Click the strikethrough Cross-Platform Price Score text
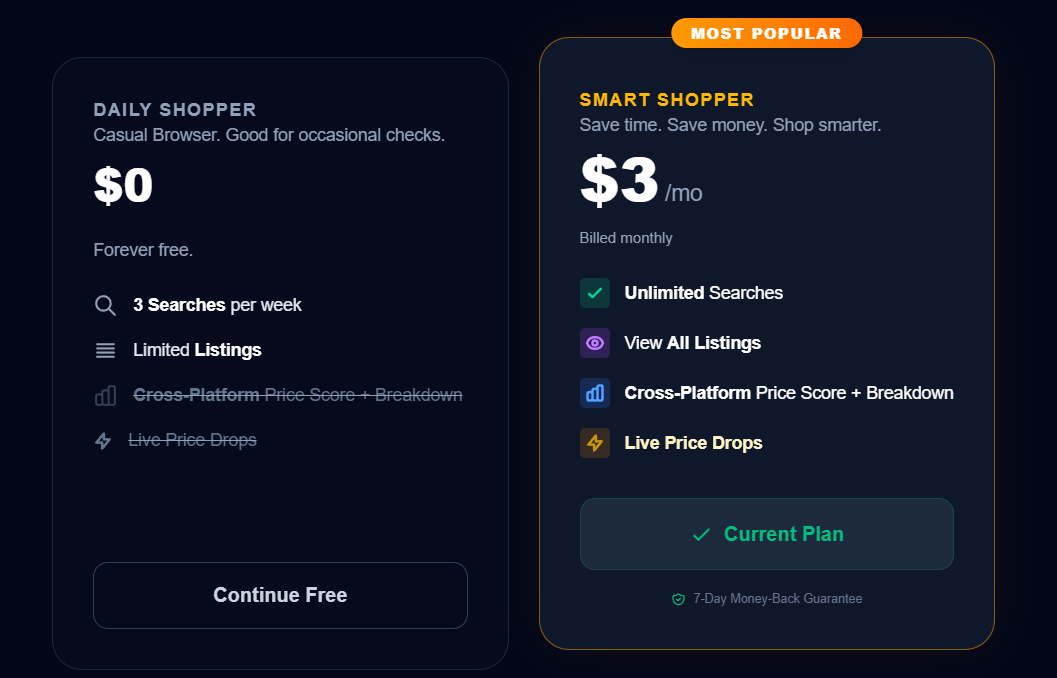Screen dimensions: 1057x678 click(298, 395)
